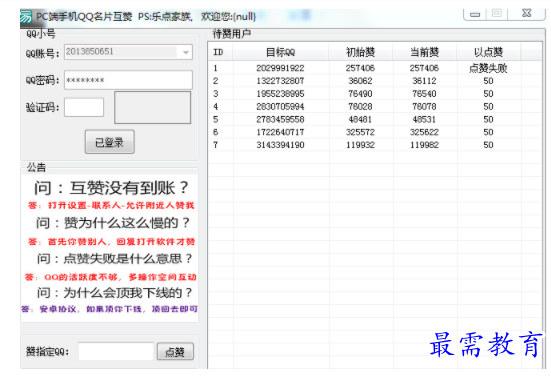Click red answer 打开设置-联系人-允许附近人赞我
The width and height of the screenshot is (551, 376).
click(121, 206)
